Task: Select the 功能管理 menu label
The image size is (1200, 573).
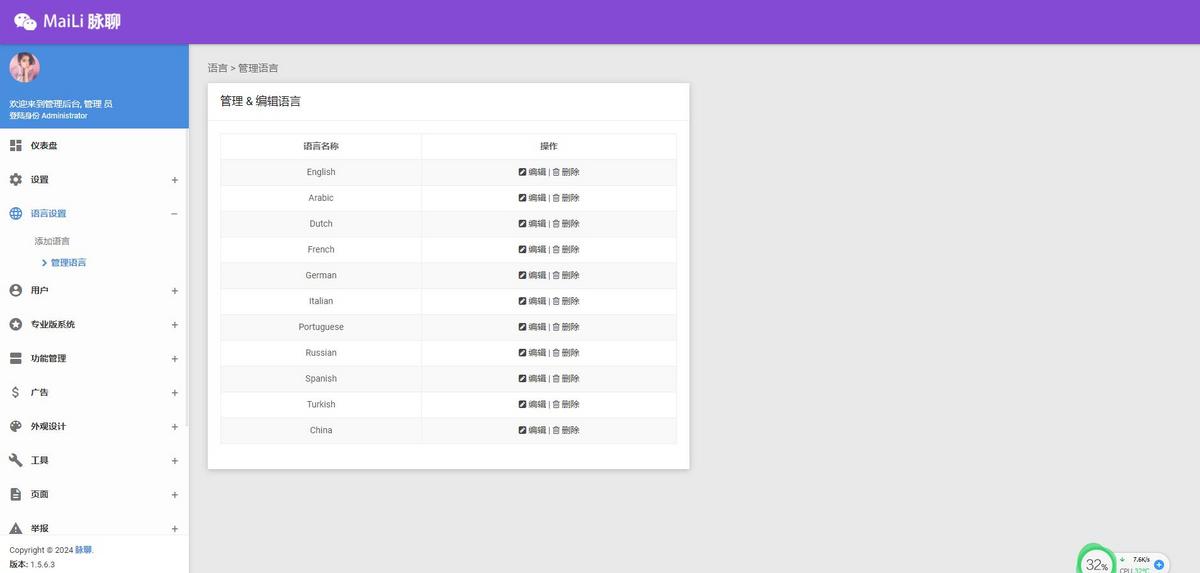Action: click(x=48, y=358)
